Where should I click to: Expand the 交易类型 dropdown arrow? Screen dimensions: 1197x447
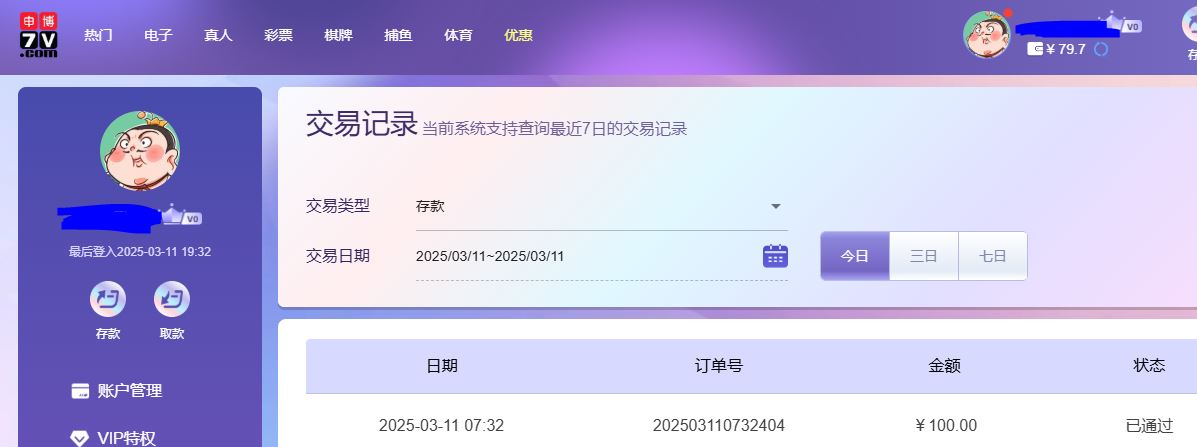[775, 207]
